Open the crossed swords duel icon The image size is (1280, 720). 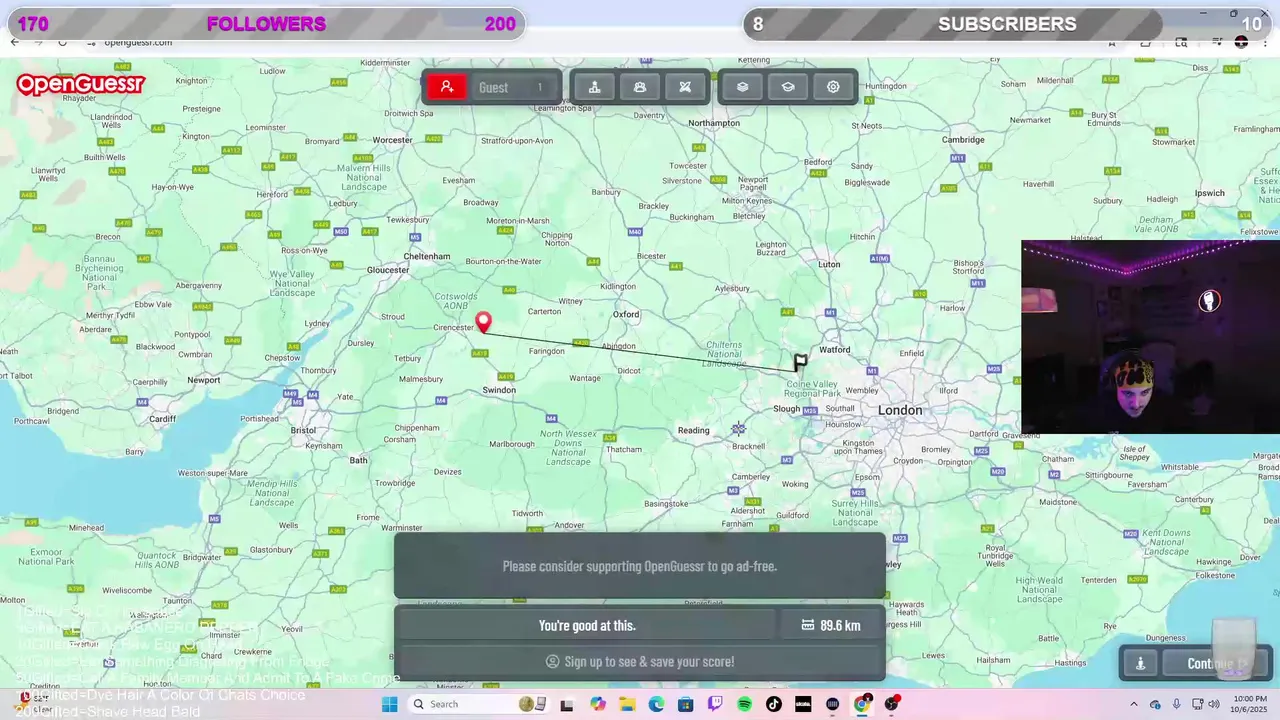685,87
